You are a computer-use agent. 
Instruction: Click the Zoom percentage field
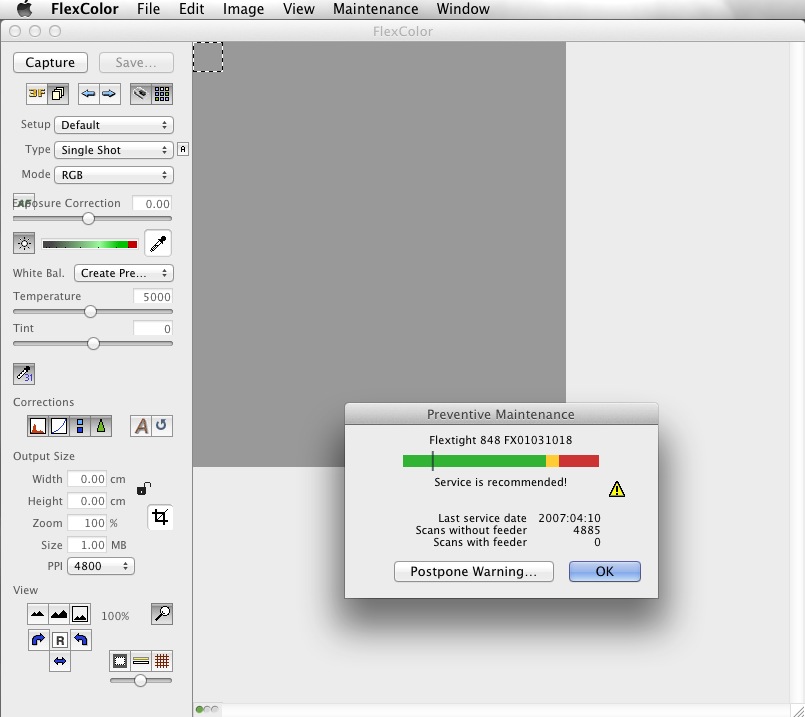point(87,523)
